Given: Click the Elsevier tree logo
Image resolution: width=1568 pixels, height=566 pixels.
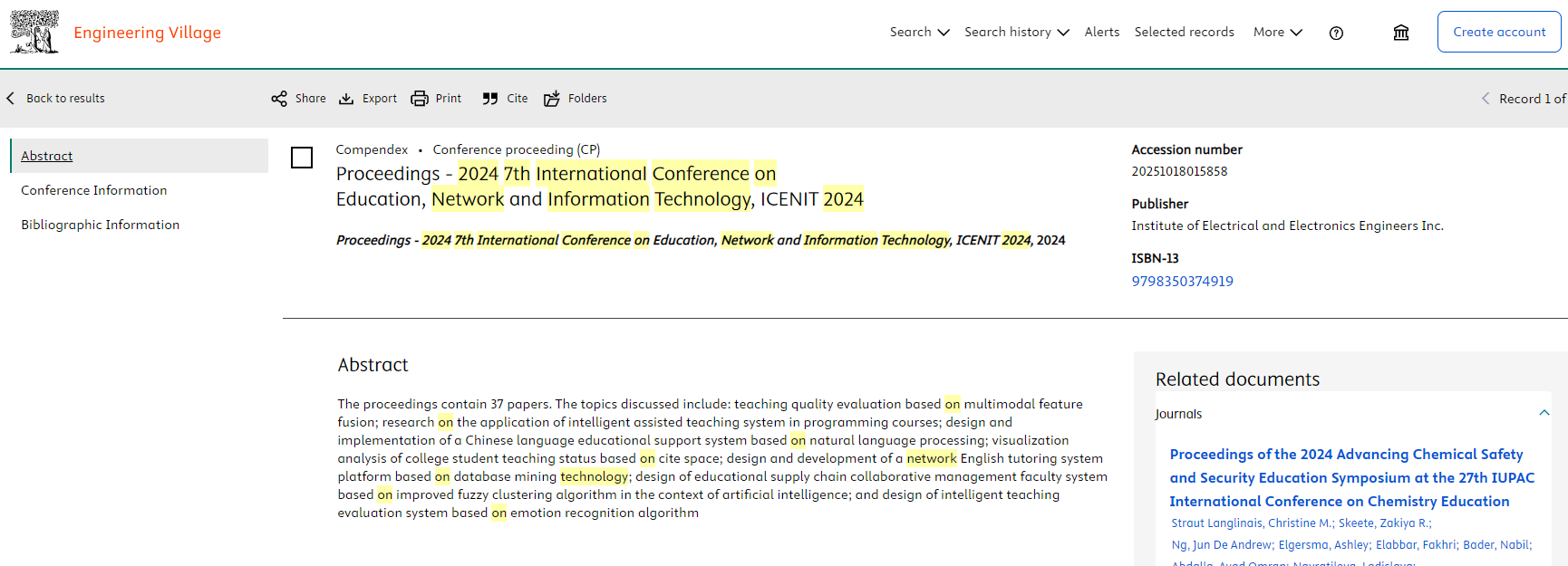Looking at the screenshot, I should pyautogui.click(x=34, y=32).
